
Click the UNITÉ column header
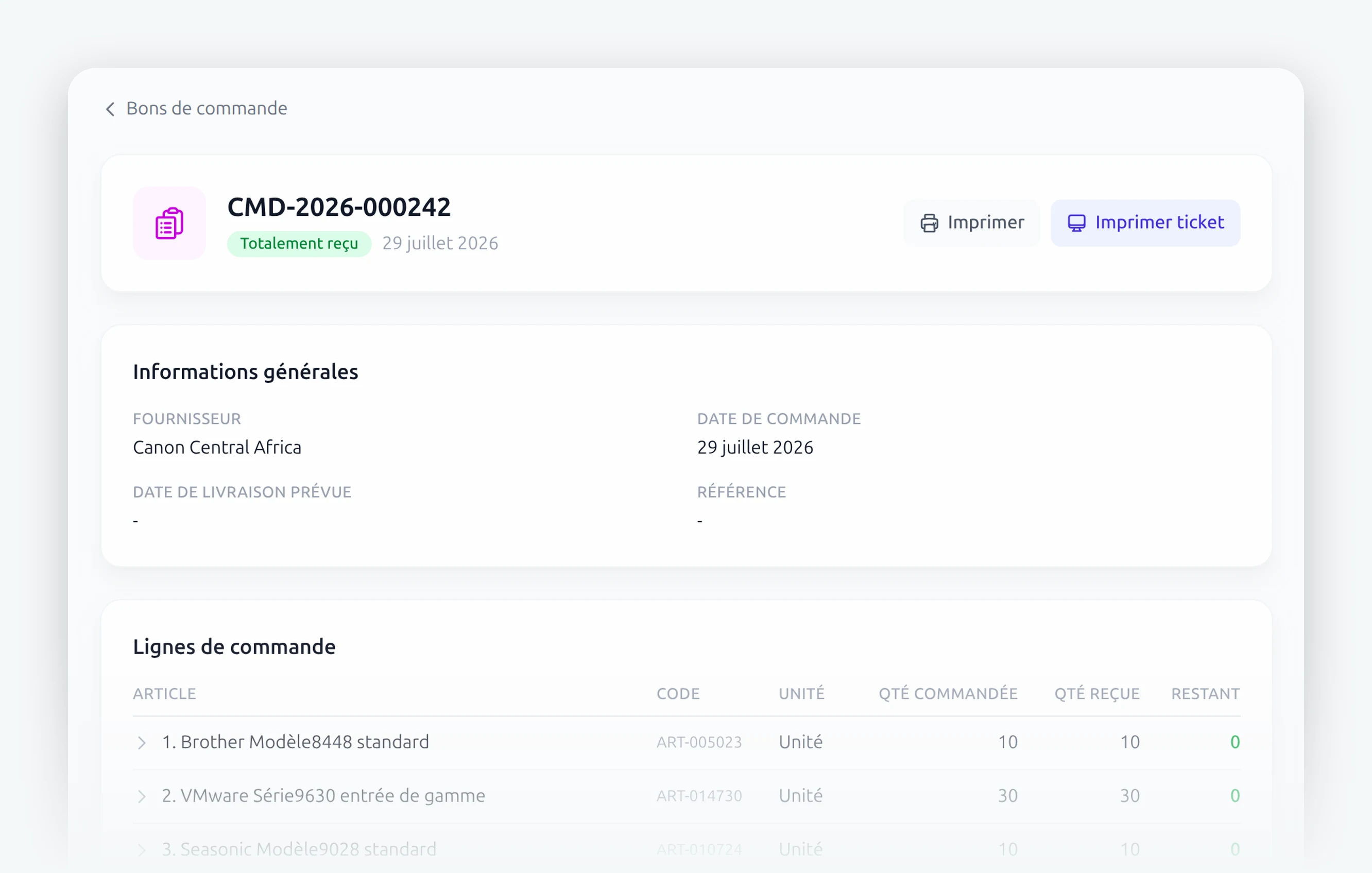tap(802, 693)
